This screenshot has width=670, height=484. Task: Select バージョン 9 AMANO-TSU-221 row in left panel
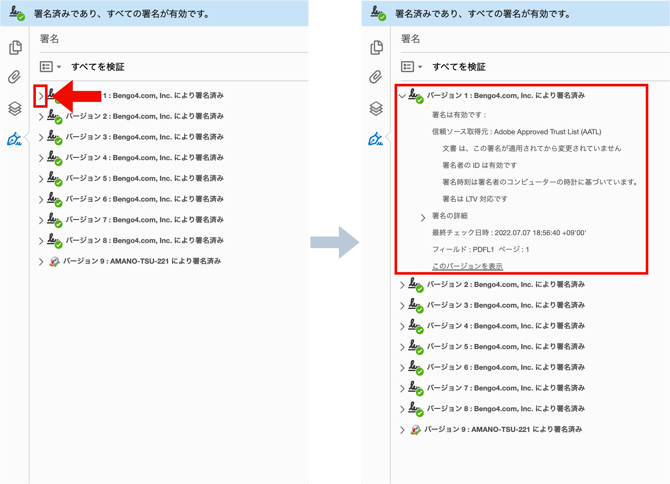(142, 261)
